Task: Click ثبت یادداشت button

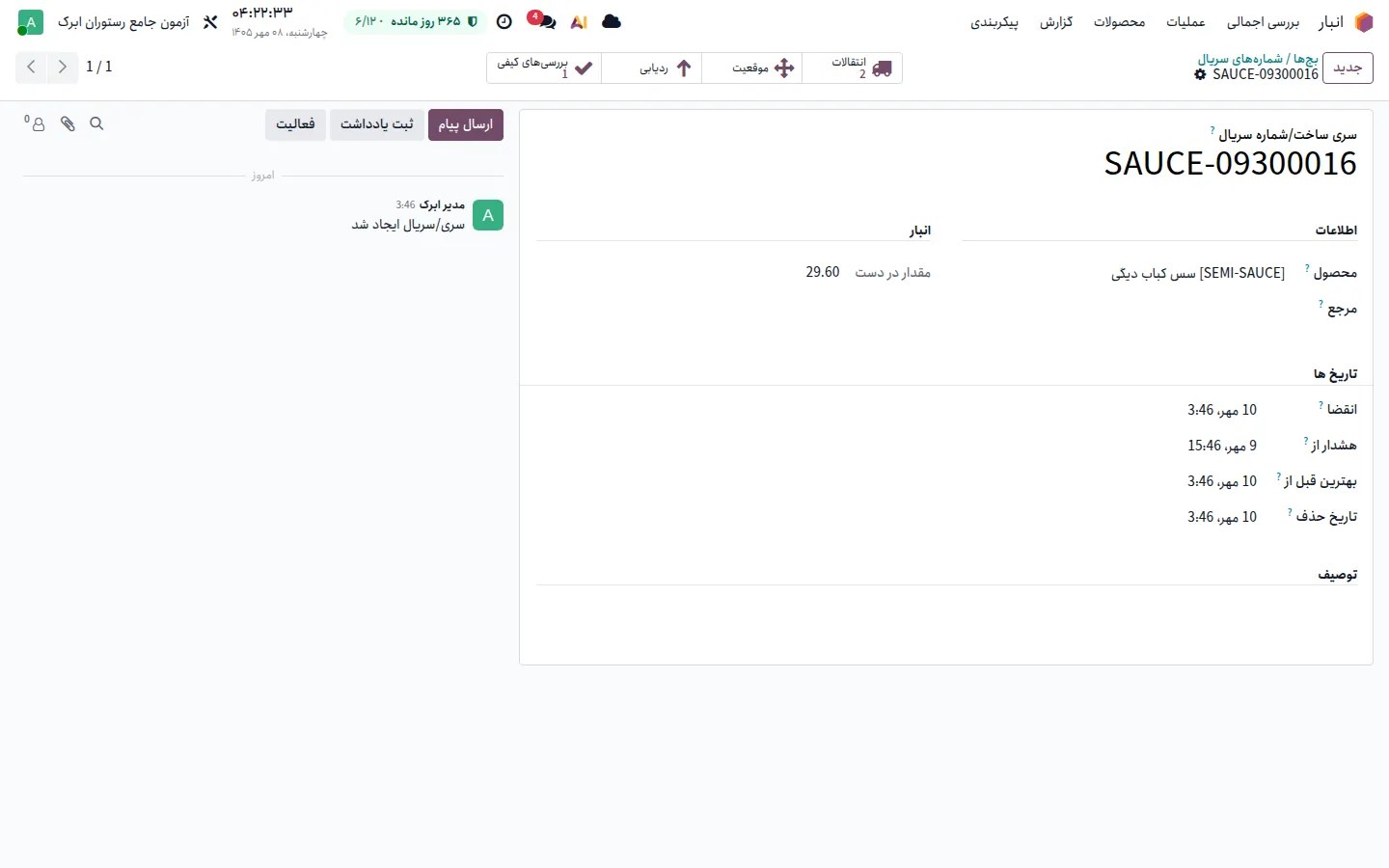Action: 377,124
